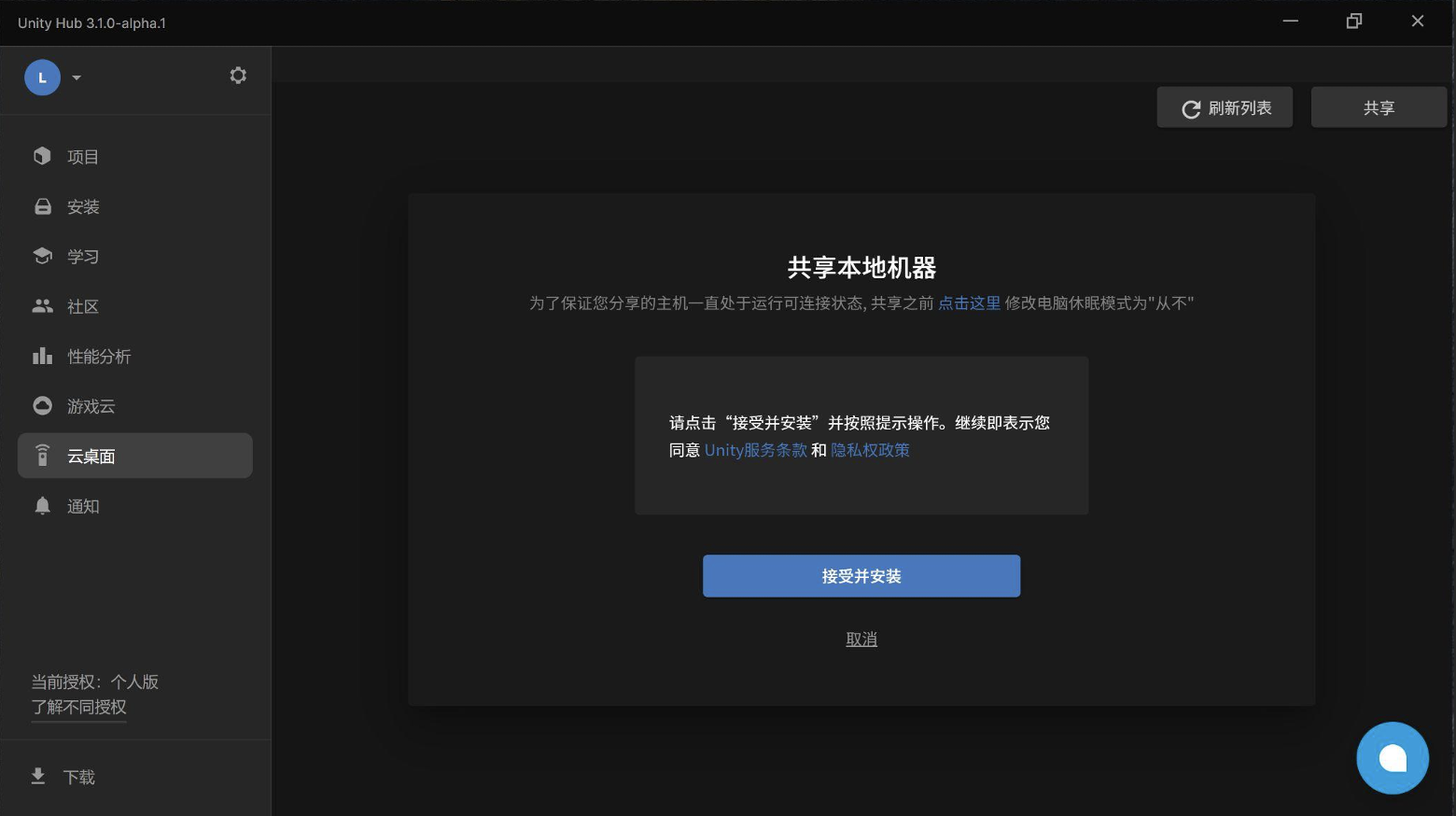Open the 隐私权政策 link
The height and width of the screenshot is (816, 1456).
pos(870,450)
